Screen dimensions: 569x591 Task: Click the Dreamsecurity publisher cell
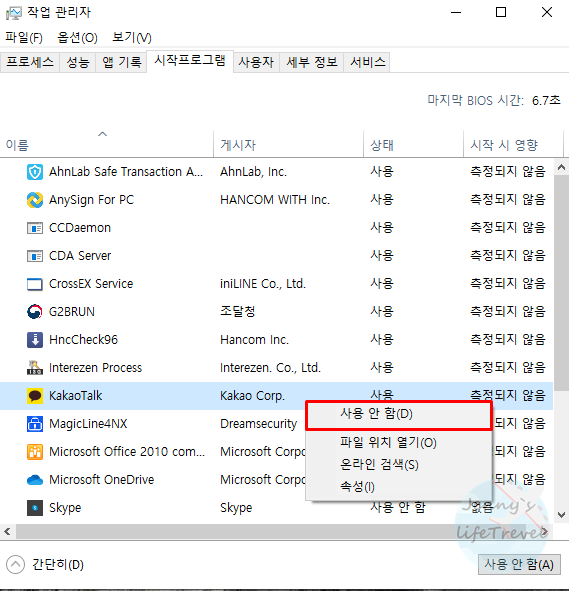(x=258, y=424)
